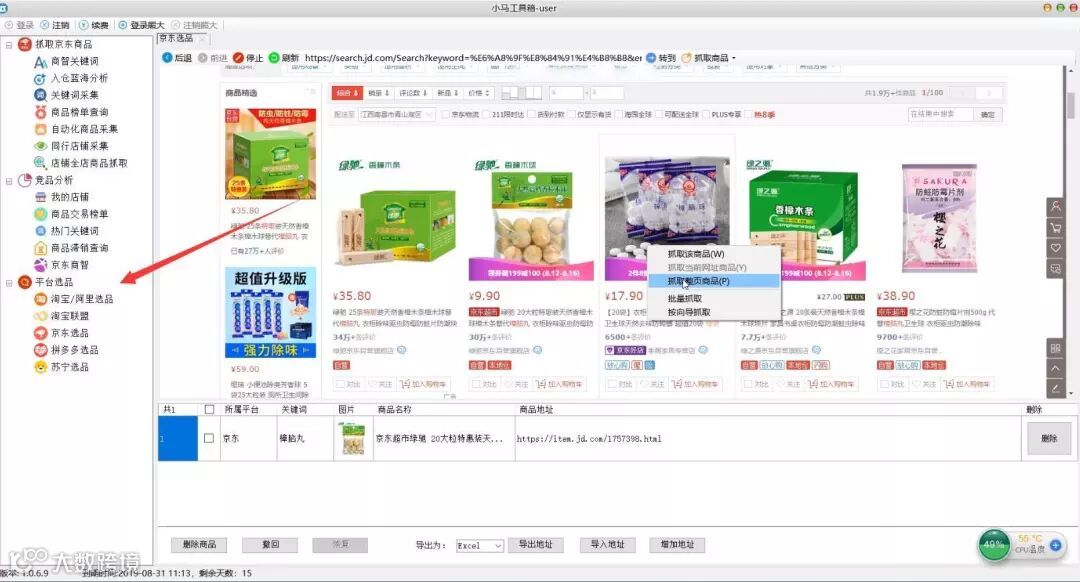Open 商品交易榜单 item
Image resolution: width=1080 pixels, height=582 pixels.
point(79,214)
